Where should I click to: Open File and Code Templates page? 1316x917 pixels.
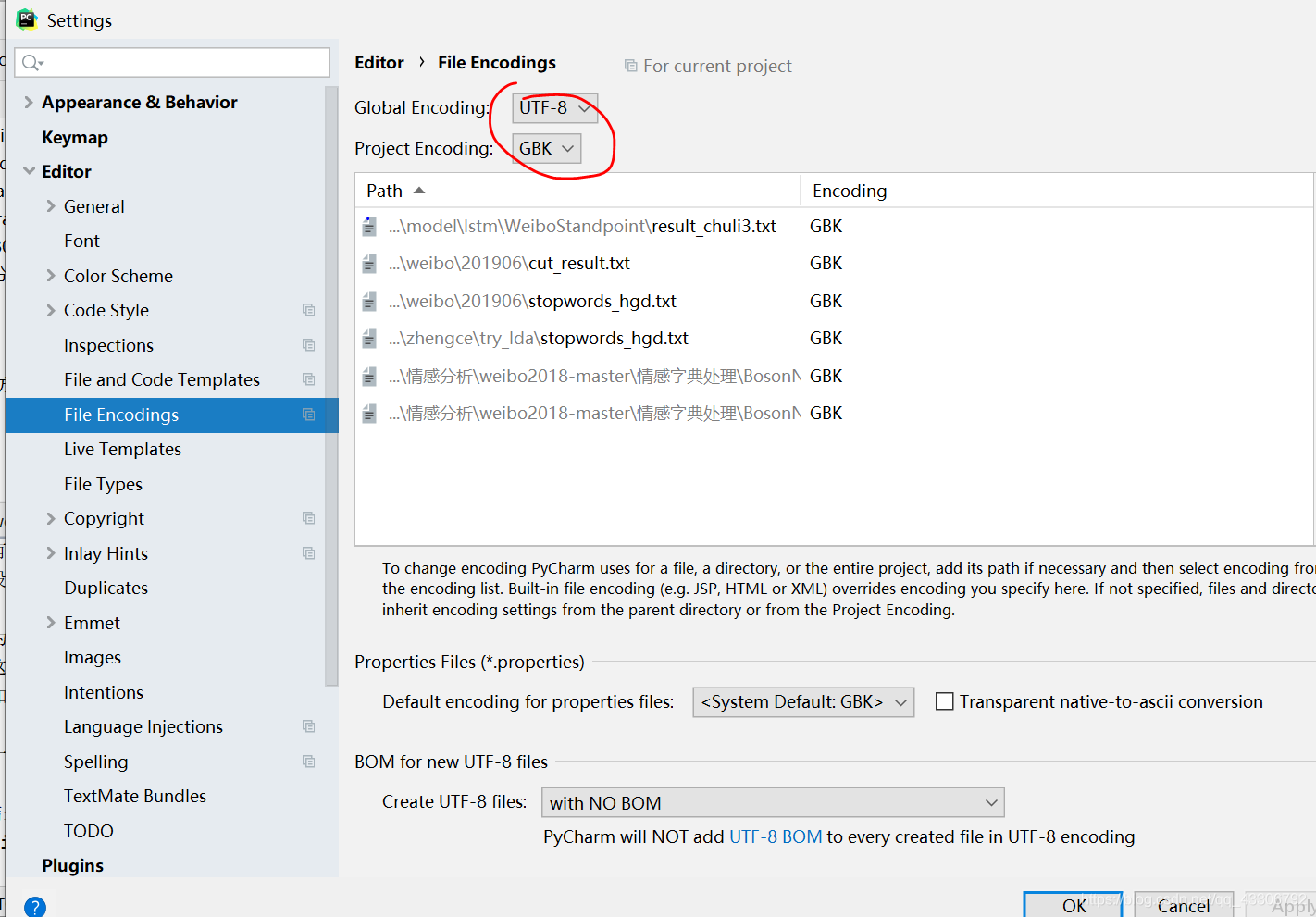[x=162, y=379]
